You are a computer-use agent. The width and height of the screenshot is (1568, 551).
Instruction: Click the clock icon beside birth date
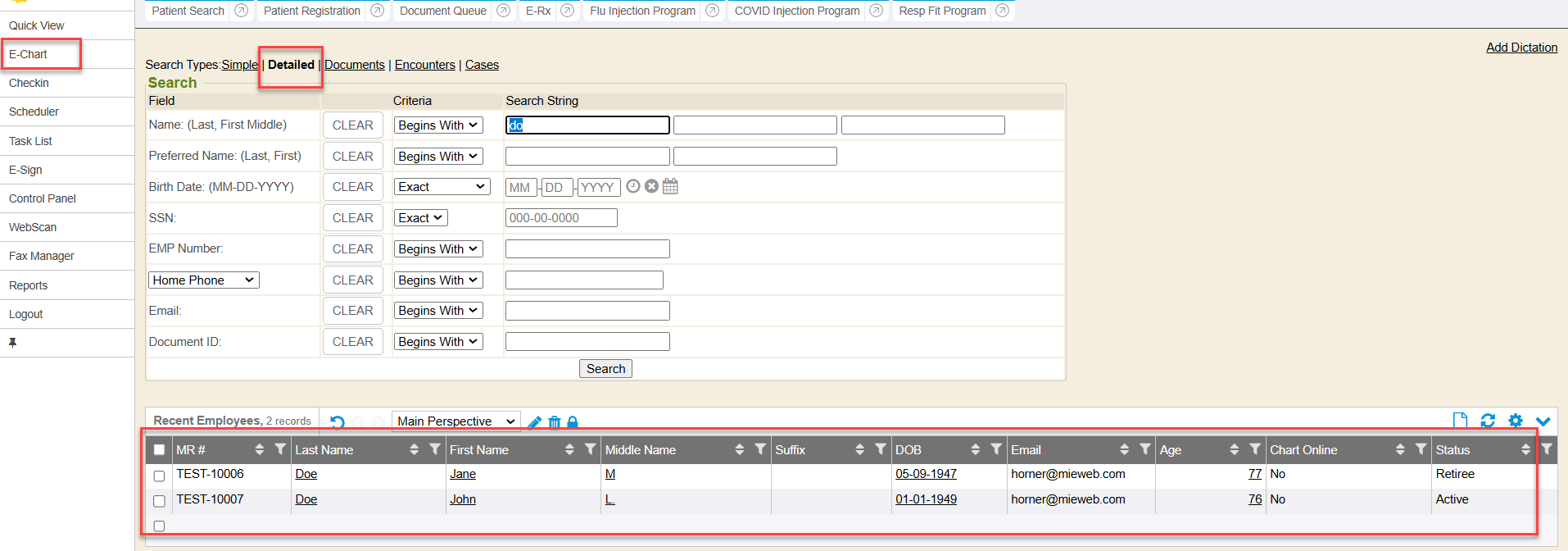click(632, 186)
